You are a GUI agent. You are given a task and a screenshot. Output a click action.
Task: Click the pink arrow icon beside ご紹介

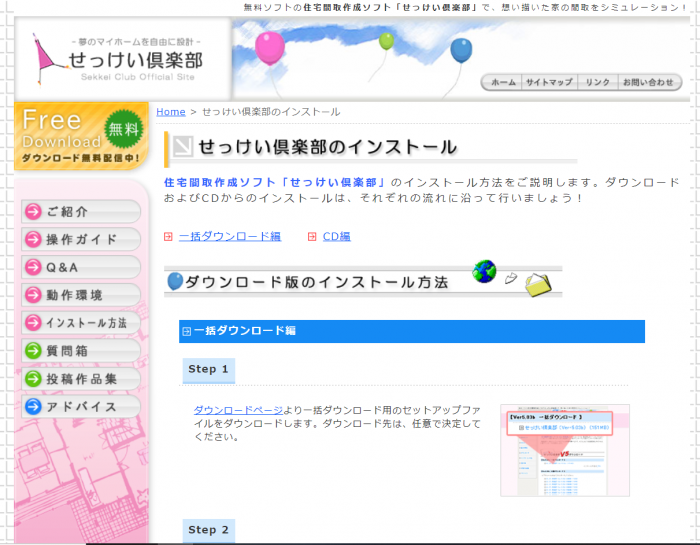[33, 212]
